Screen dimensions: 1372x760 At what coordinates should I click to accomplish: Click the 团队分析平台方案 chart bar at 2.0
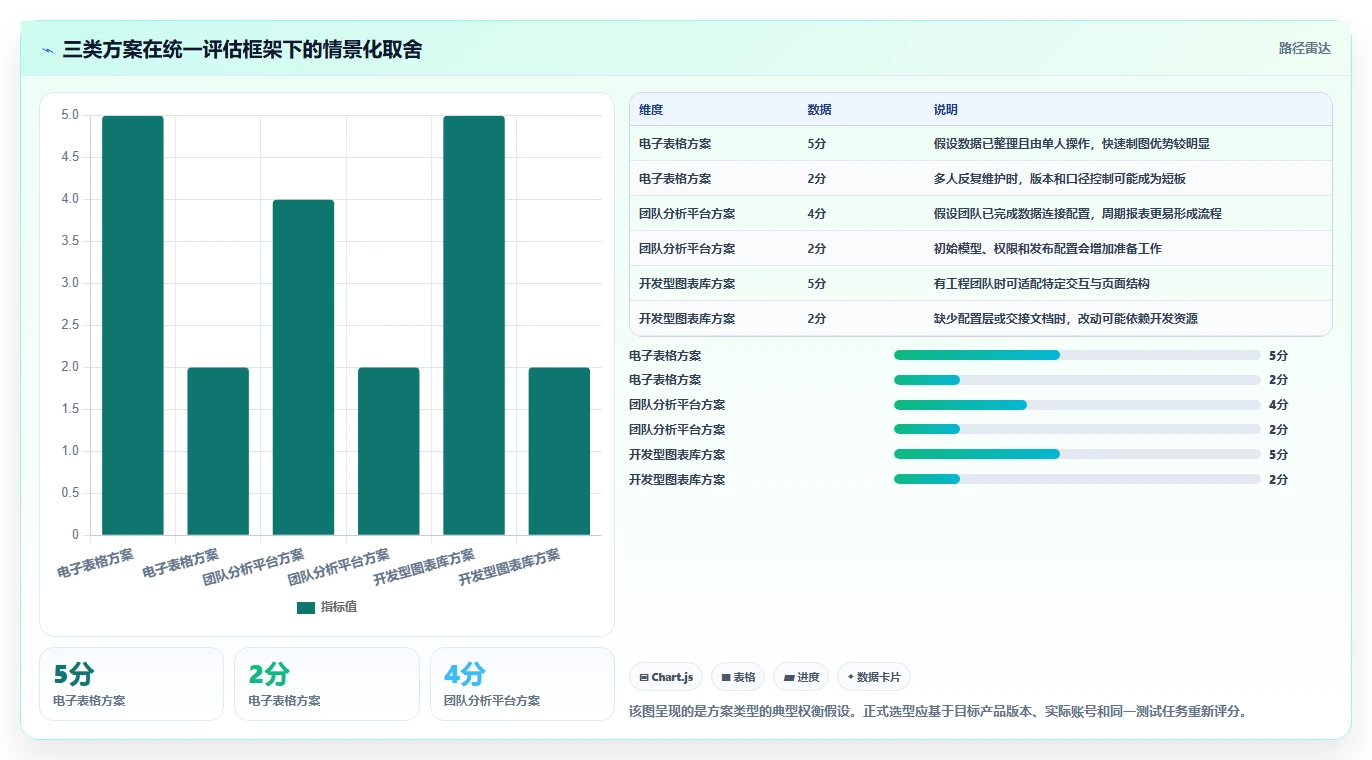point(389,451)
